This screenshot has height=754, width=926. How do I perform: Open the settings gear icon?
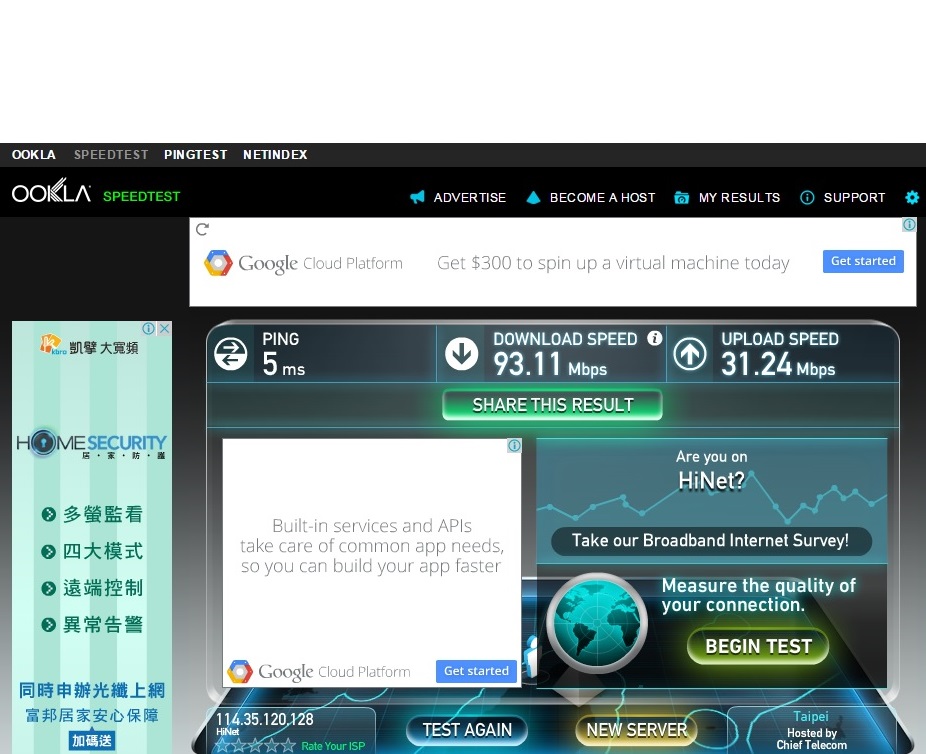[912, 197]
